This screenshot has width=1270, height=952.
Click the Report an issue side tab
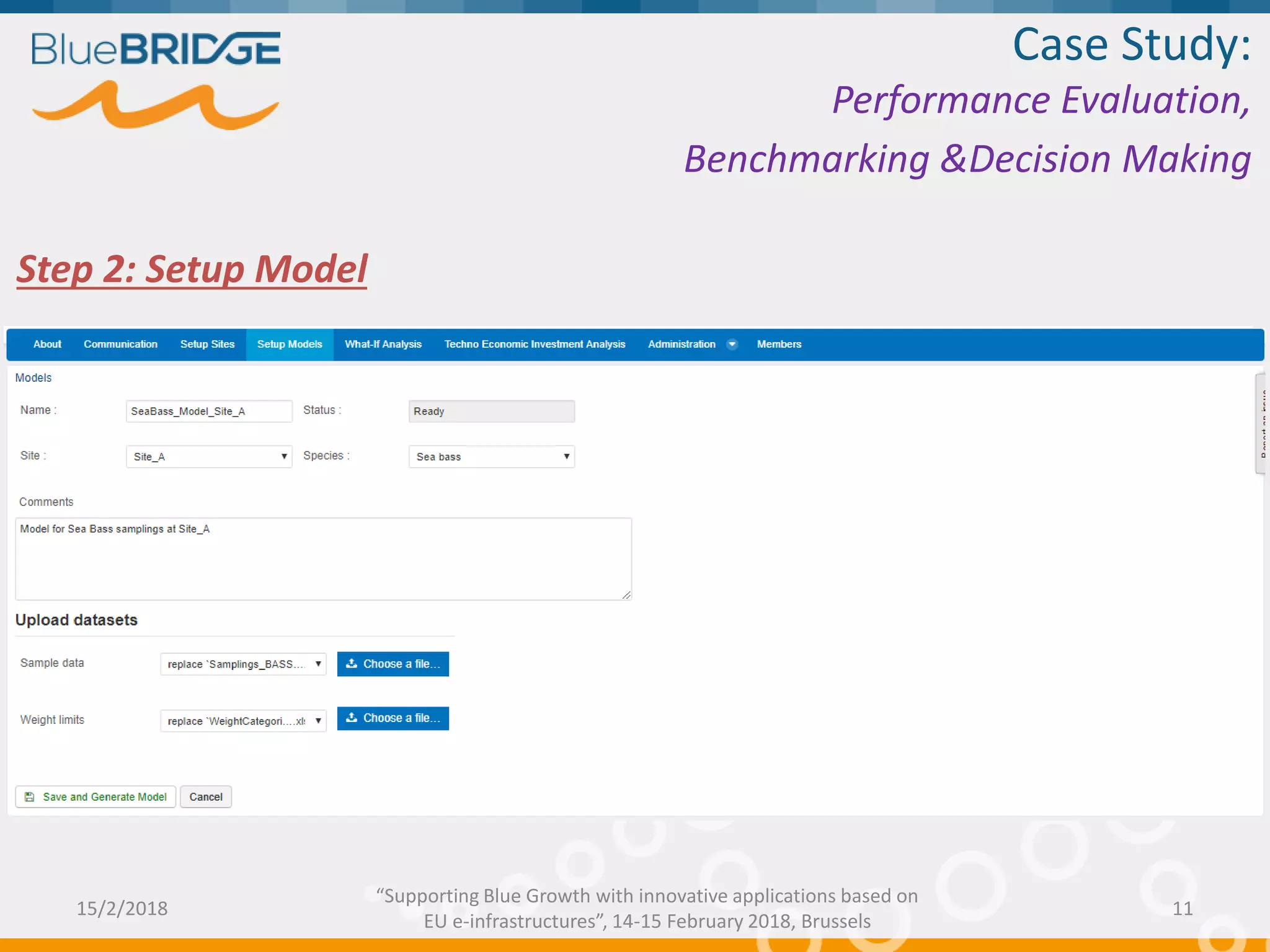pos(1262,424)
